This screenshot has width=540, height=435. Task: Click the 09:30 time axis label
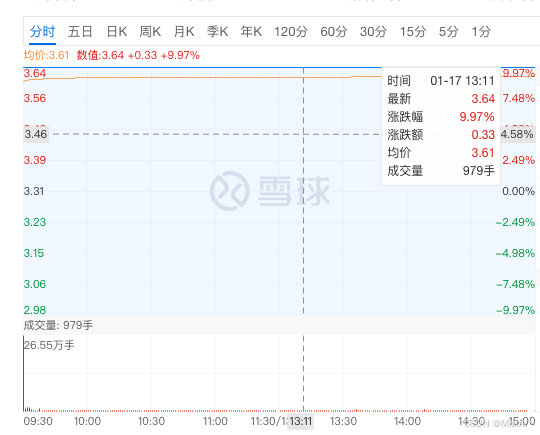38,421
